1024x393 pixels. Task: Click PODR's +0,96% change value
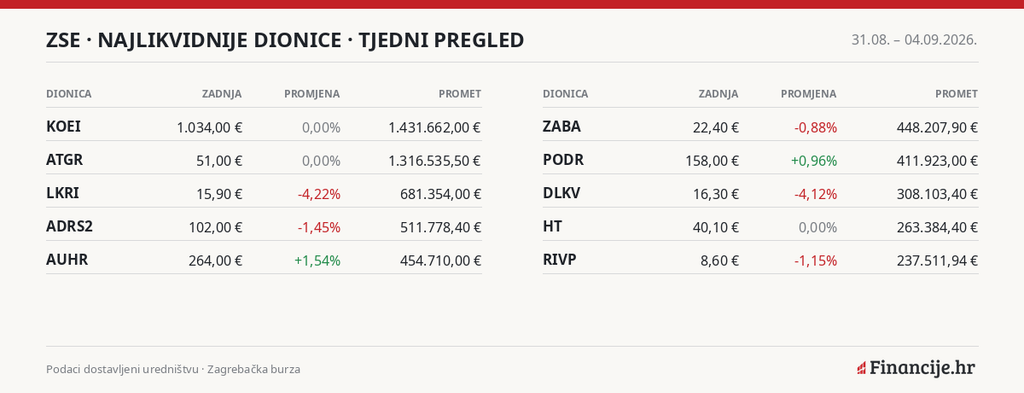point(814,161)
